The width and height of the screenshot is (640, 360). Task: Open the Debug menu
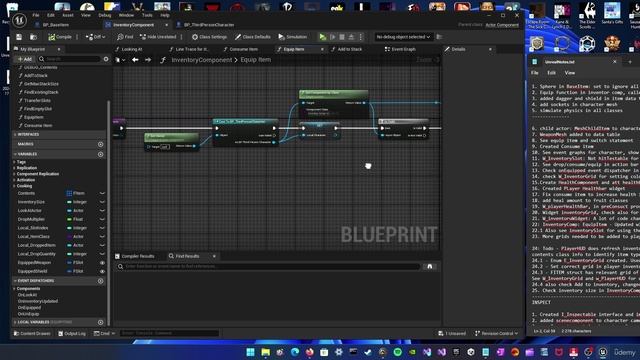[x=104, y=15]
